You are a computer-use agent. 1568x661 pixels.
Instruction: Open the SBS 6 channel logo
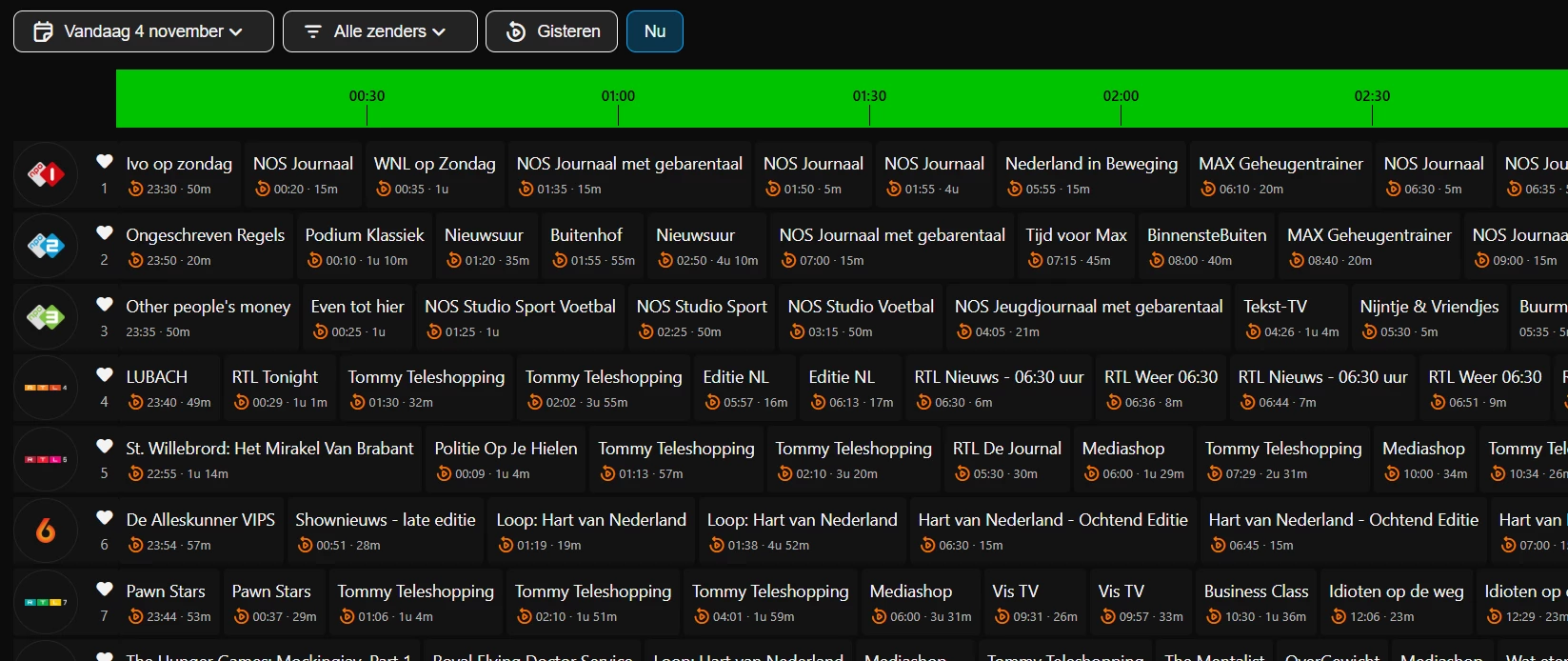click(46, 531)
